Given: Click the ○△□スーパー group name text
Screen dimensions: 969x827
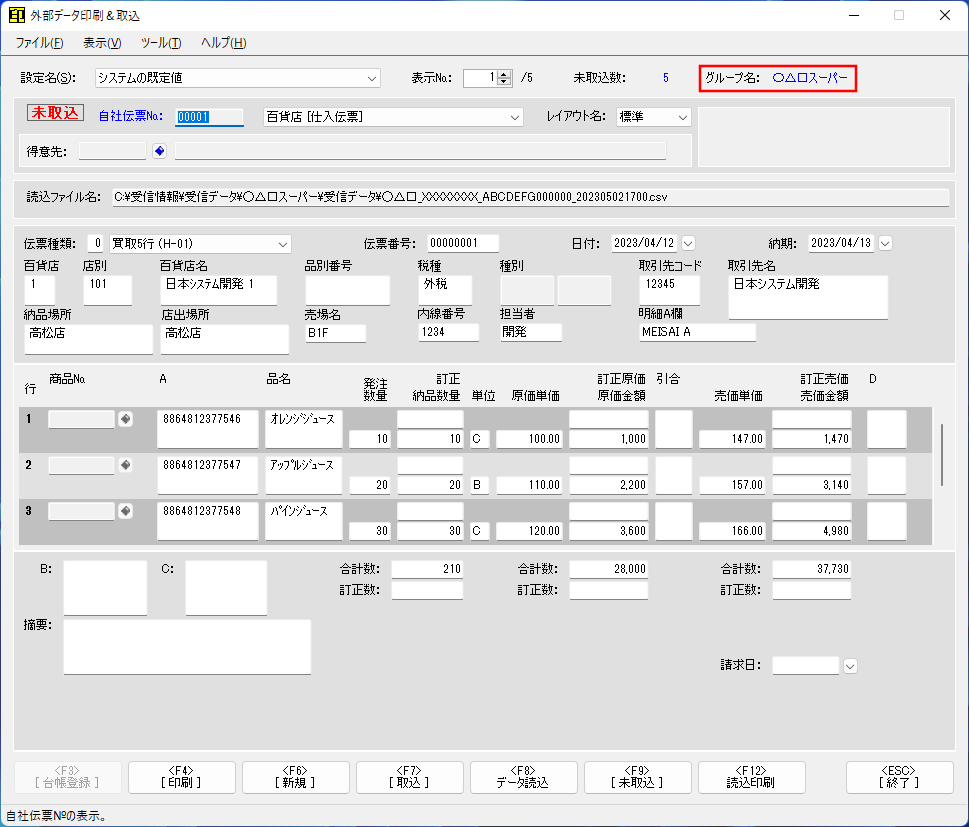Looking at the screenshot, I should click(810, 78).
